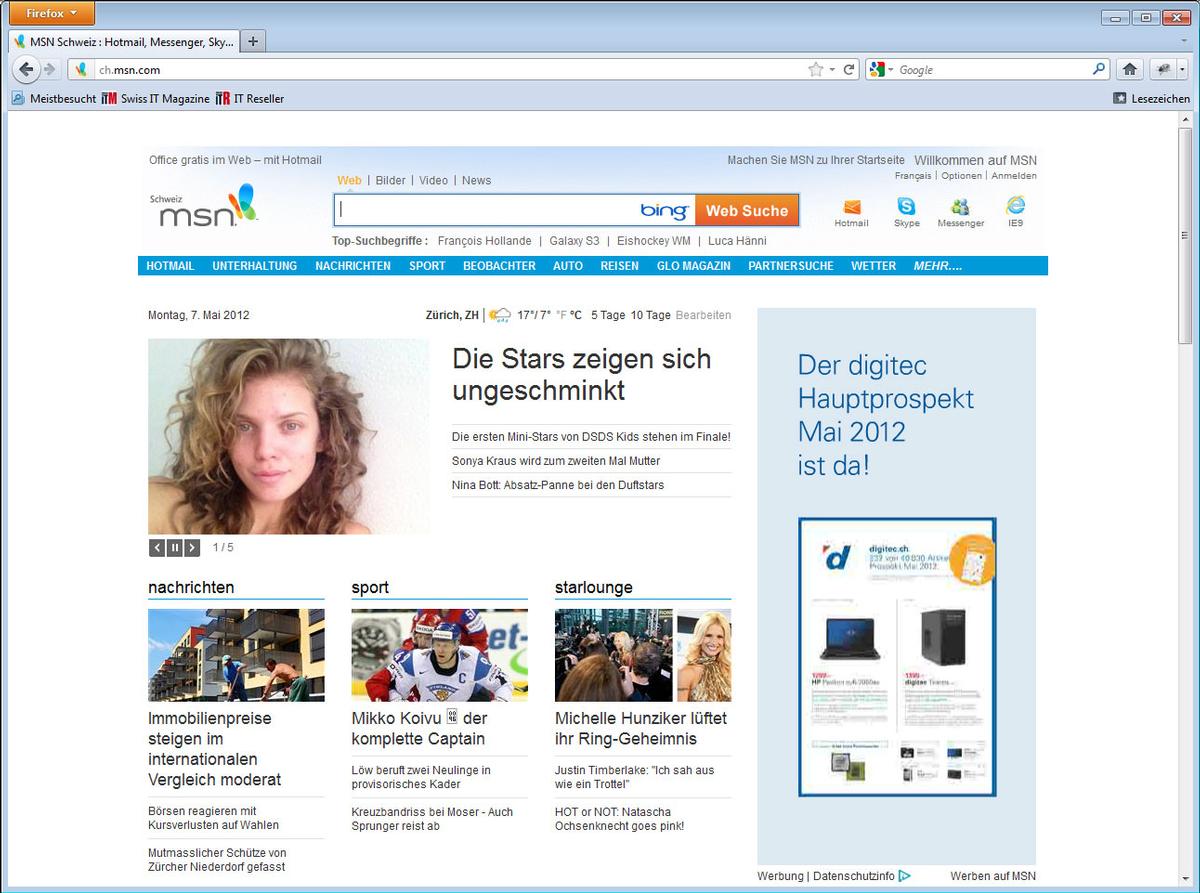Go back with the browser back arrow
Screen dimensions: 1200x893
pyautogui.click(x=26, y=69)
